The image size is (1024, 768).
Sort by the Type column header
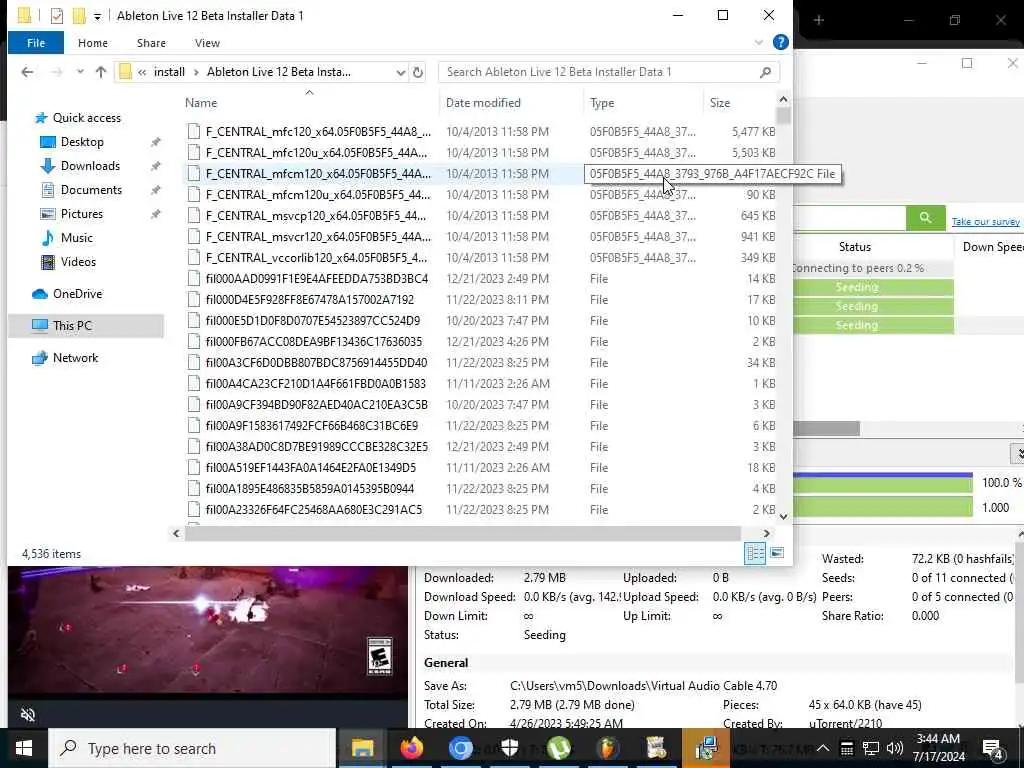tap(601, 103)
